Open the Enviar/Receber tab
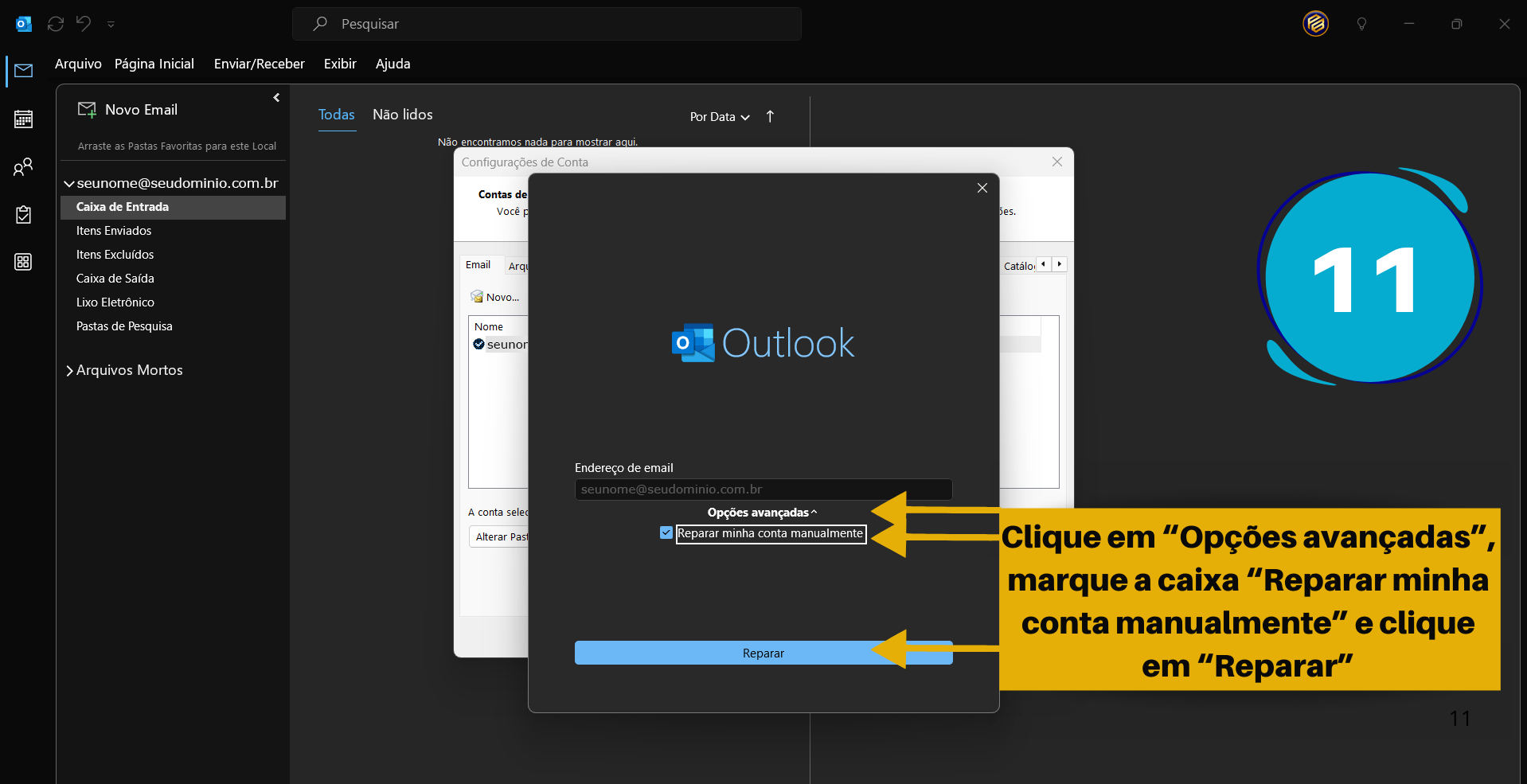The height and width of the screenshot is (784, 1527). click(x=260, y=64)
